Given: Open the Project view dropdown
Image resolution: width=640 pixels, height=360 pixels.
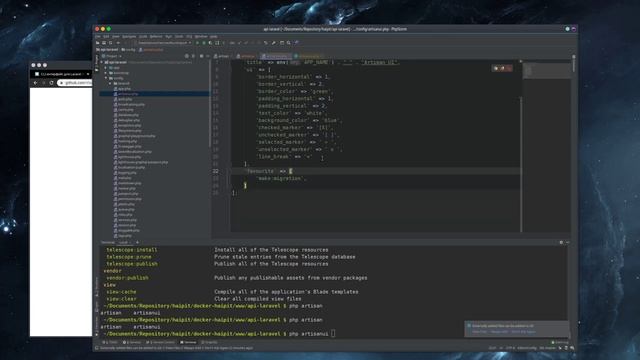Looking at the screenshot, I should pos(111,56).
